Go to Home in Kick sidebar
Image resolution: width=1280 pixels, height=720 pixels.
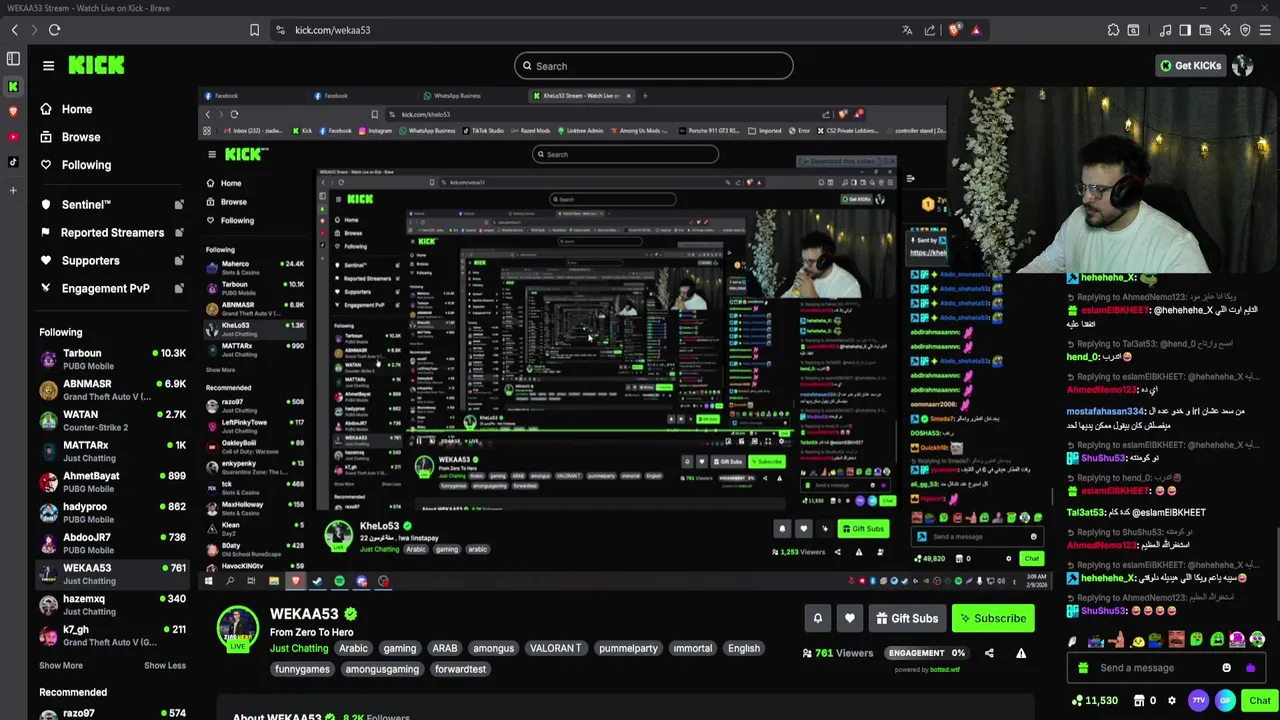click(x=76, y=109)
